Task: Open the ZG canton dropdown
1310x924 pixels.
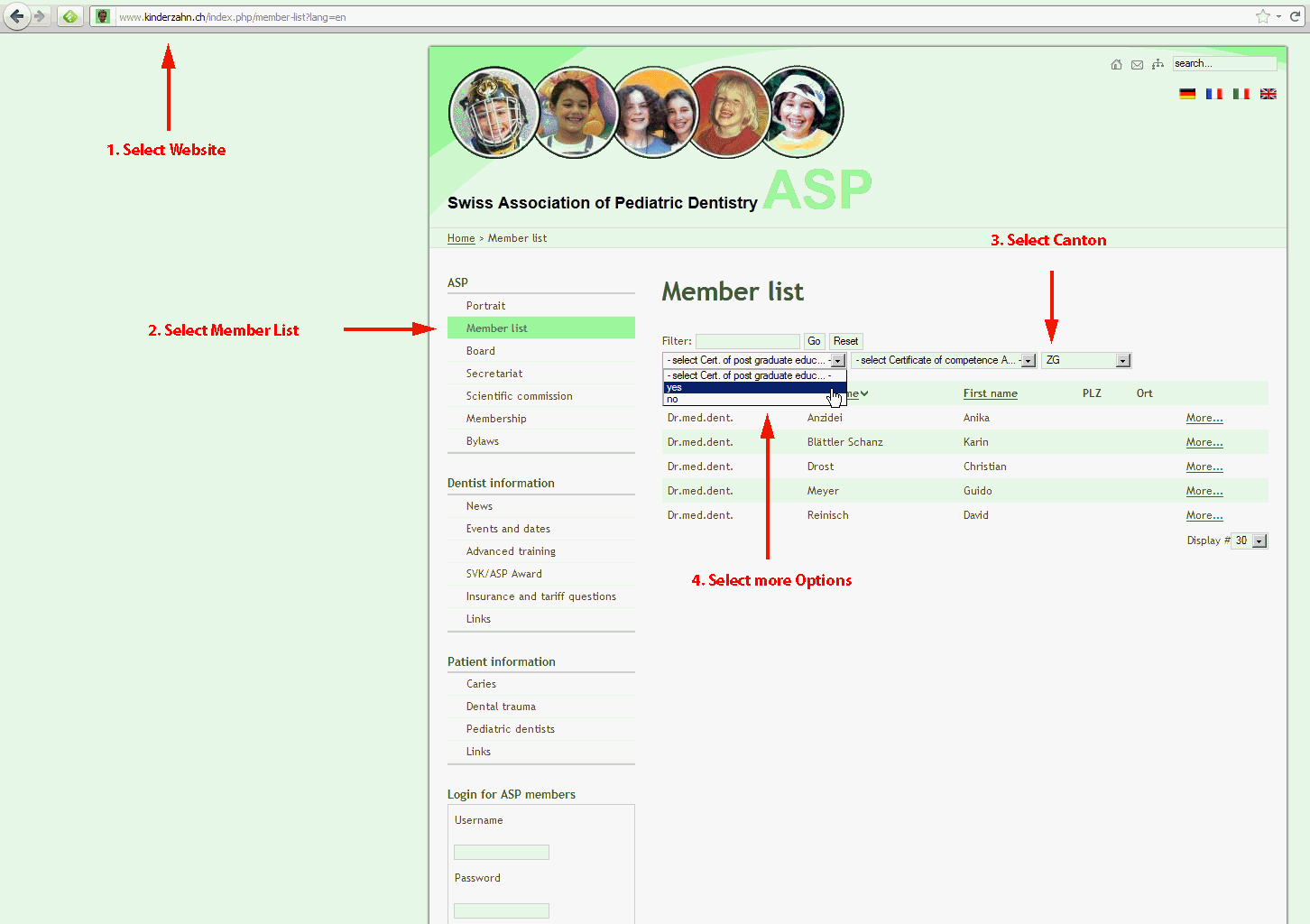Action: [1086, 360]
